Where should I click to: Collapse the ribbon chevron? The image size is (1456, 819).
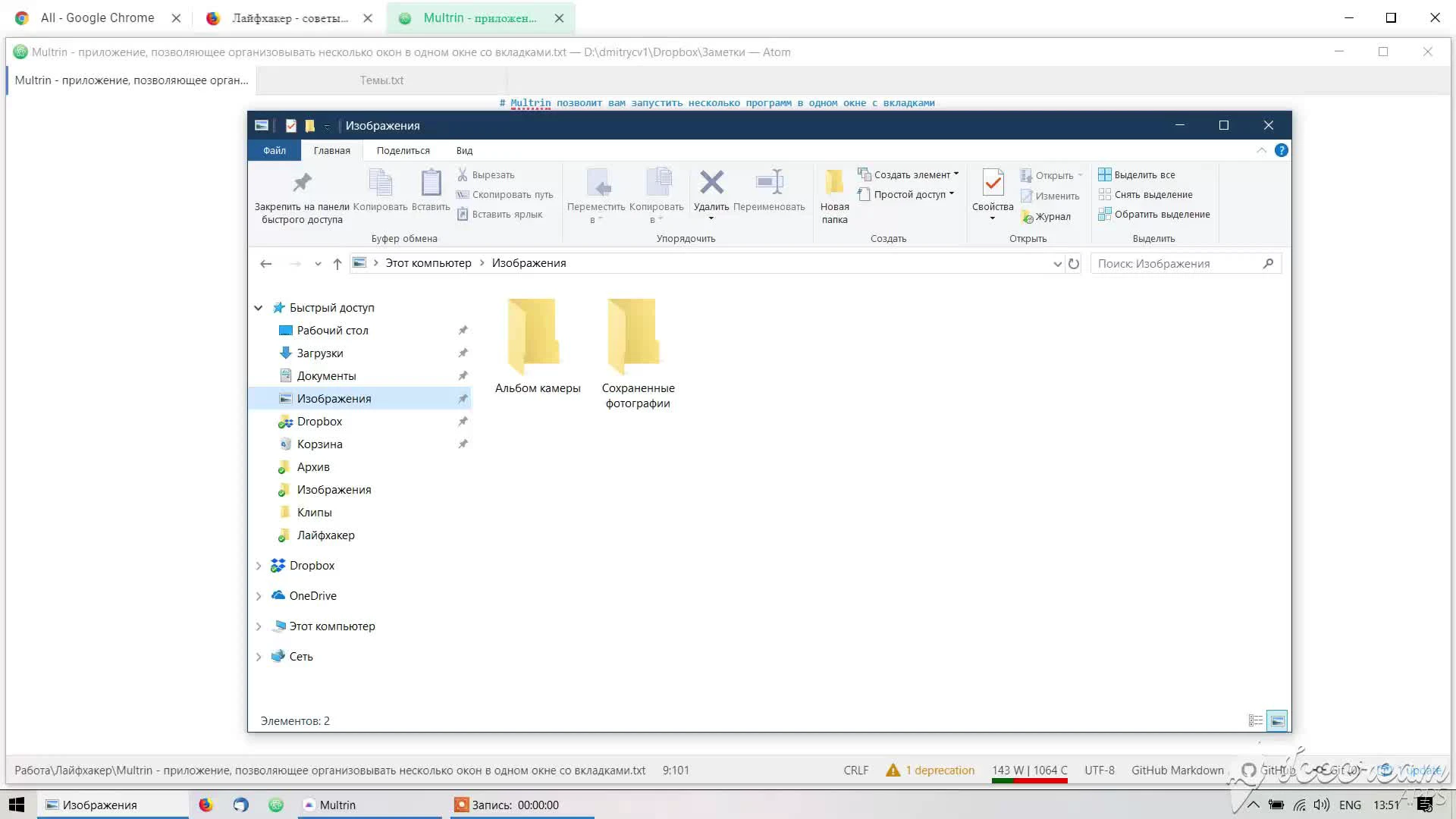click(x=1262, y=150)
